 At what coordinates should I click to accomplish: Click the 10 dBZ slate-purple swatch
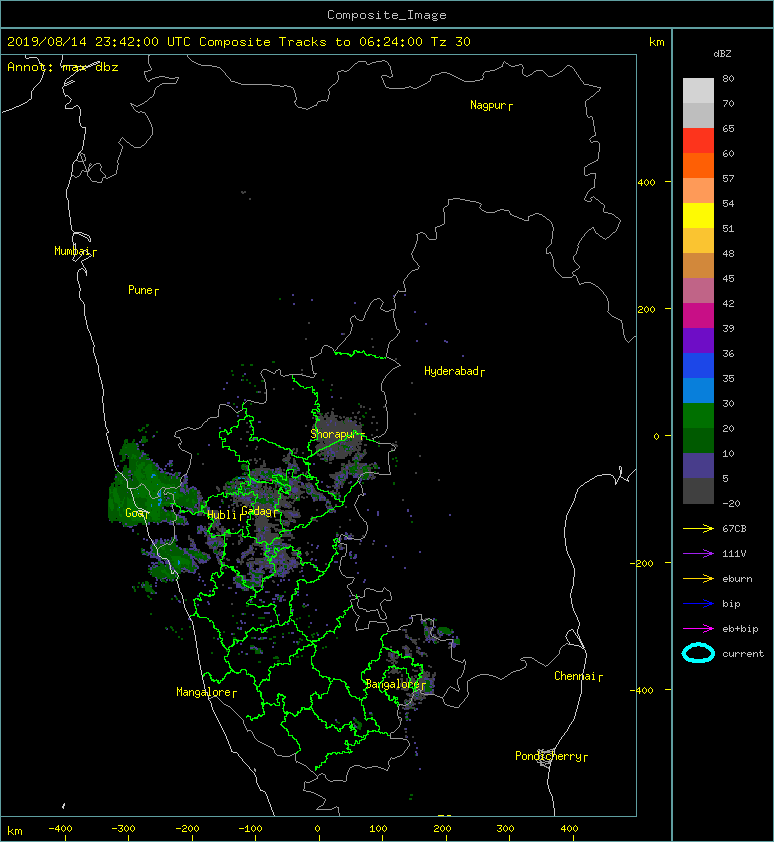tap(698, 465)
